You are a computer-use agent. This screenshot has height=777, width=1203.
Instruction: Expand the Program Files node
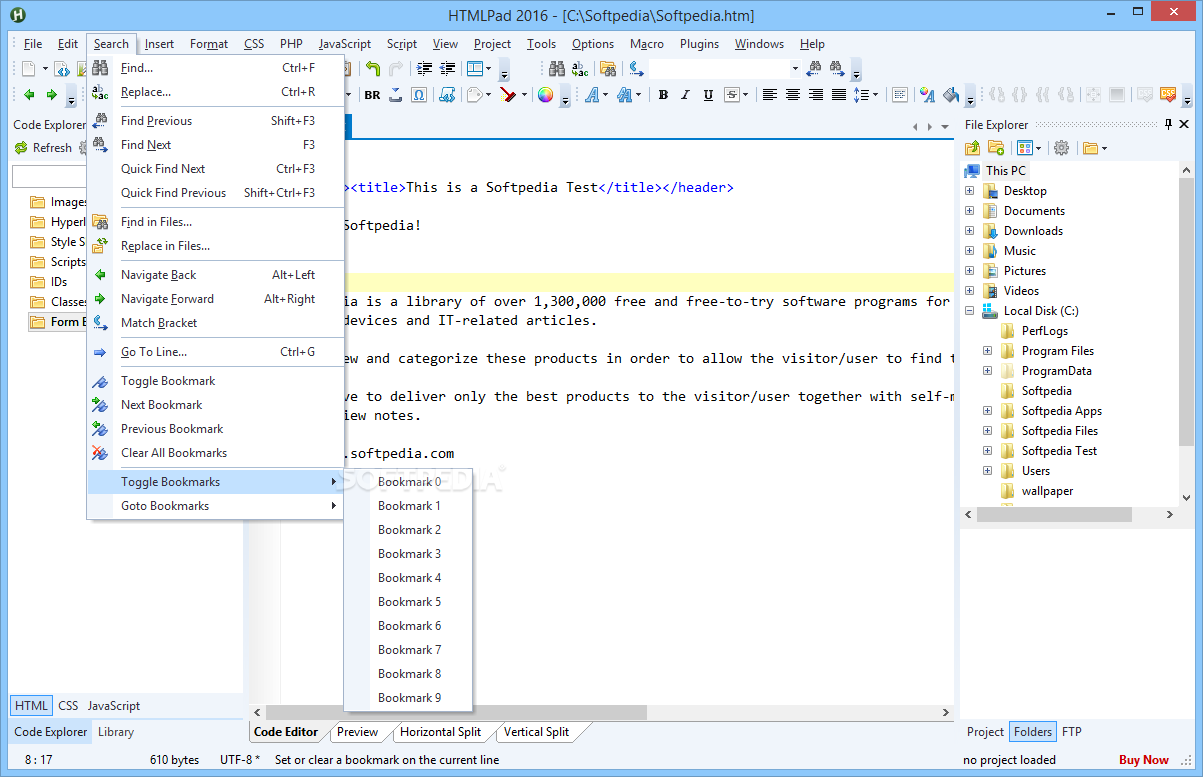pos(987,351)
